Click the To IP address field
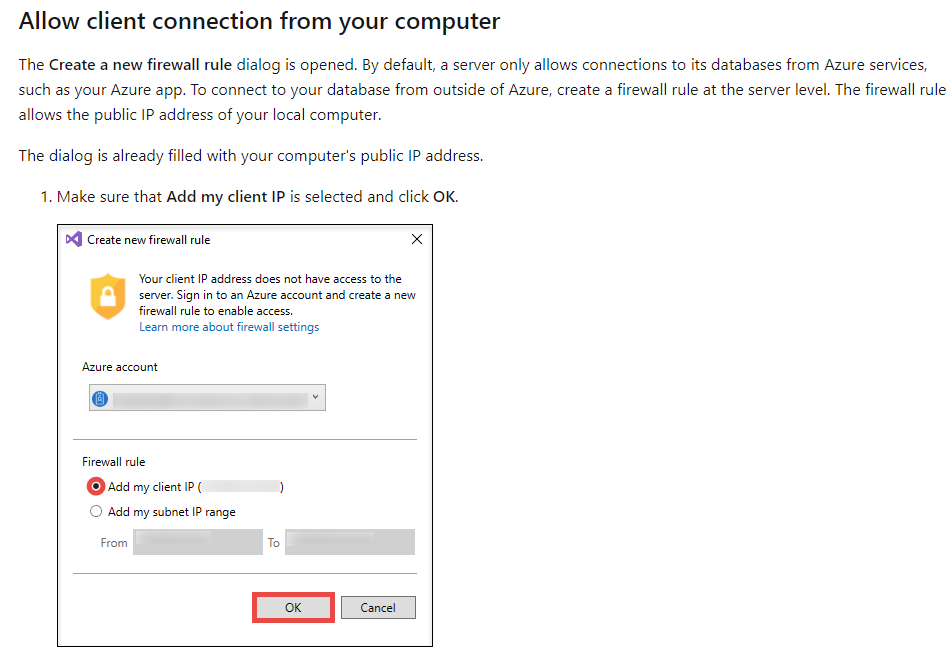Viewport: 946px width, 659px height. coord(350,542)
